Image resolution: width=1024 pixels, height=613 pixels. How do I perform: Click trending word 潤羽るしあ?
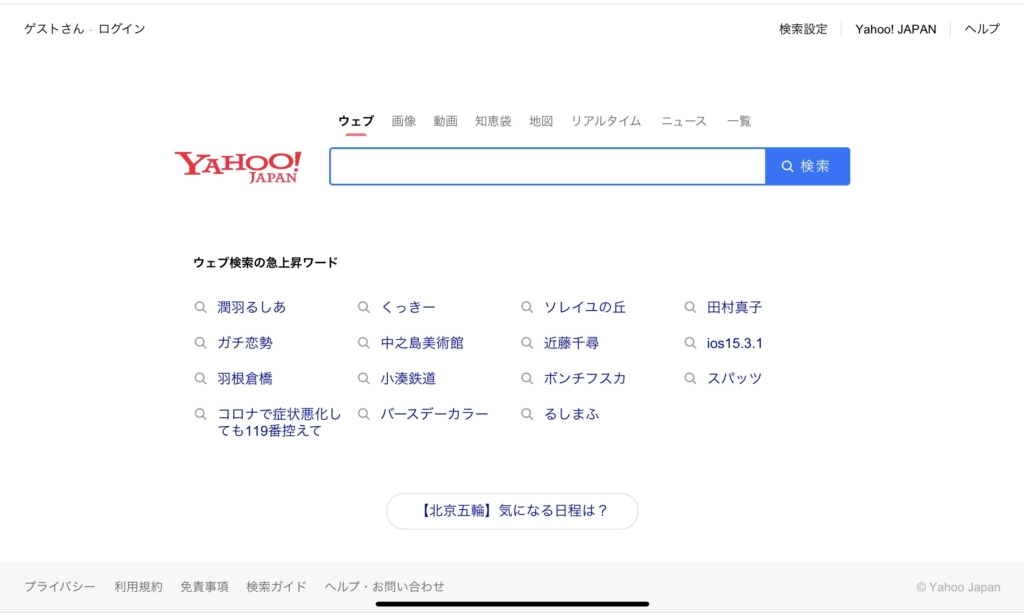pyautogui.click(x=251, y=307)
